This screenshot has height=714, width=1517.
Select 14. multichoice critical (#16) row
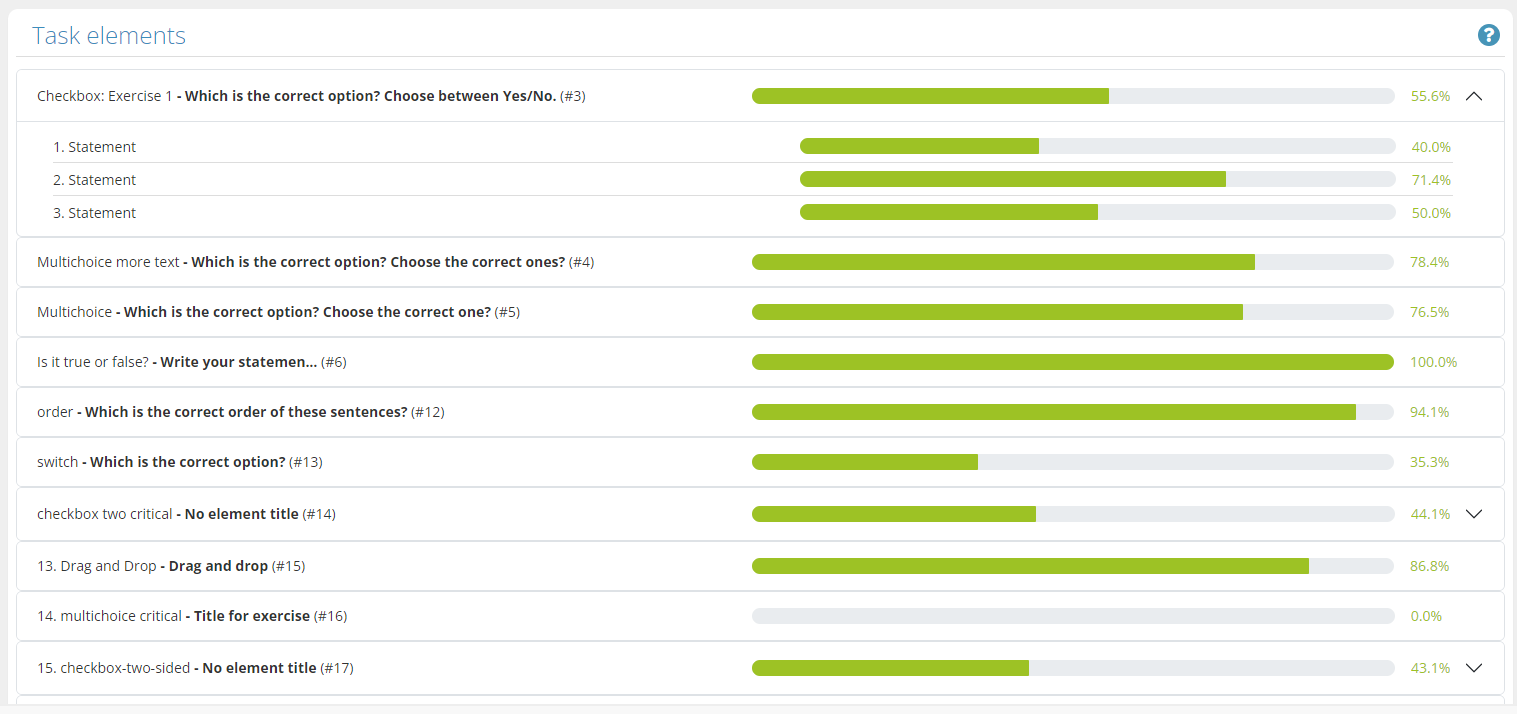point(760,616)
